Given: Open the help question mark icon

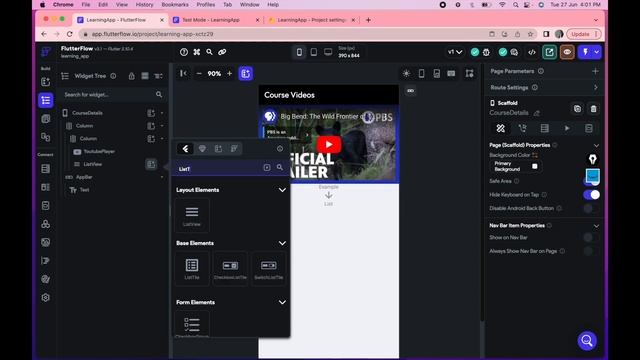Looking at the screenshot, I should click(x=184, y=52).
